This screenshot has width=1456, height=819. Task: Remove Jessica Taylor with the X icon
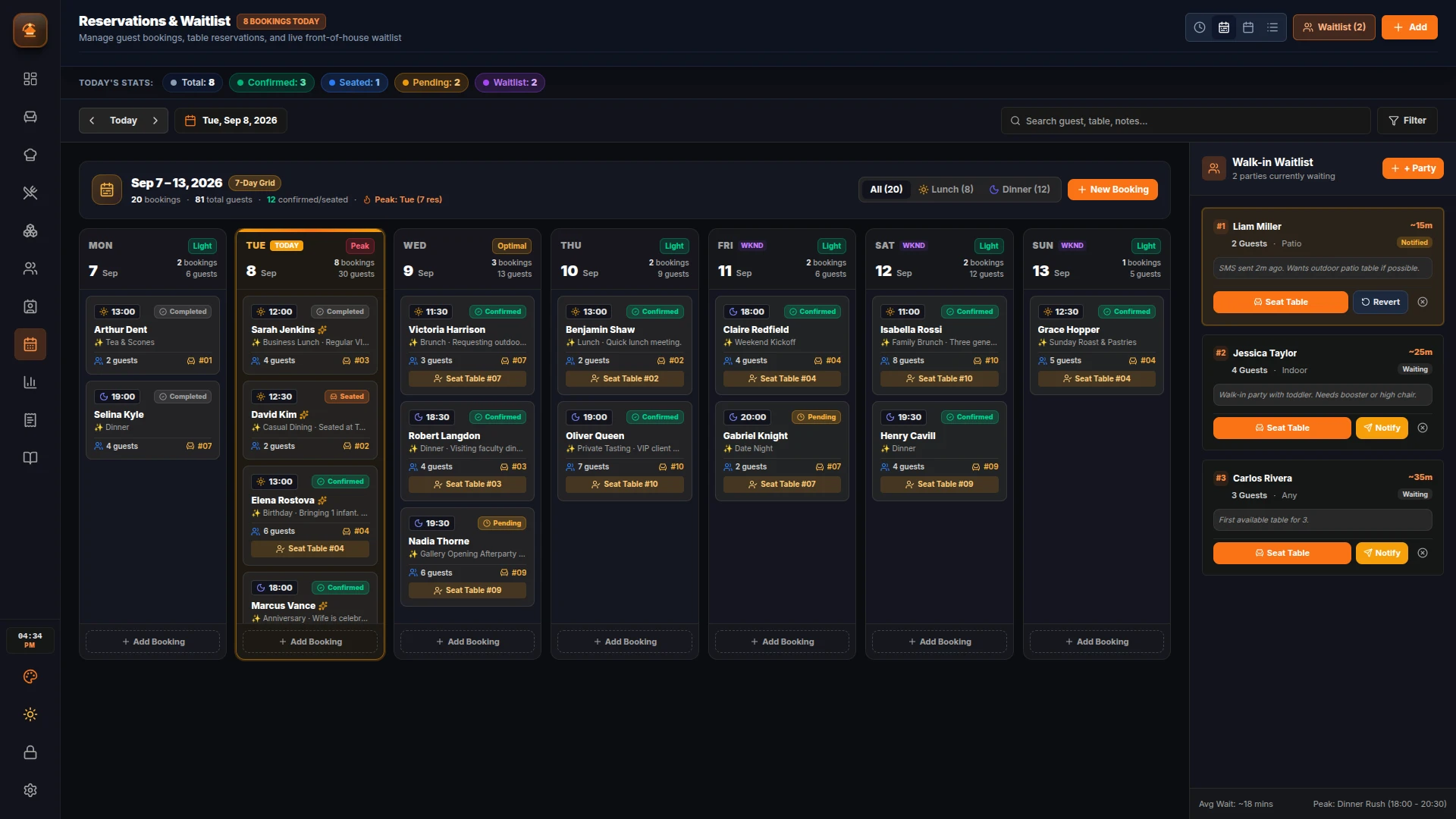click(x=1423, y=428)
